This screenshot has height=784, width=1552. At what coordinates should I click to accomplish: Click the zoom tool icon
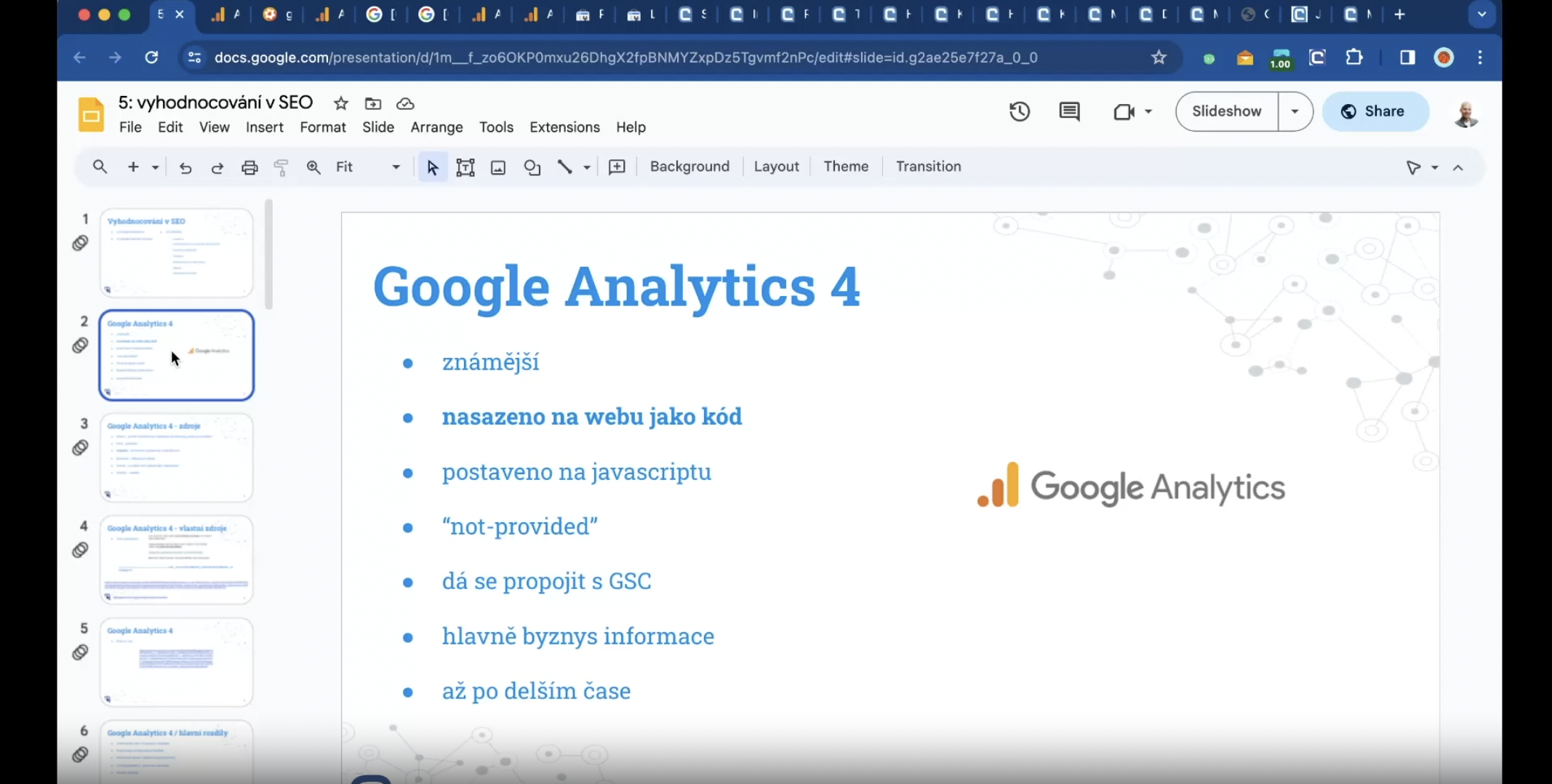click(x=313, y=167)
